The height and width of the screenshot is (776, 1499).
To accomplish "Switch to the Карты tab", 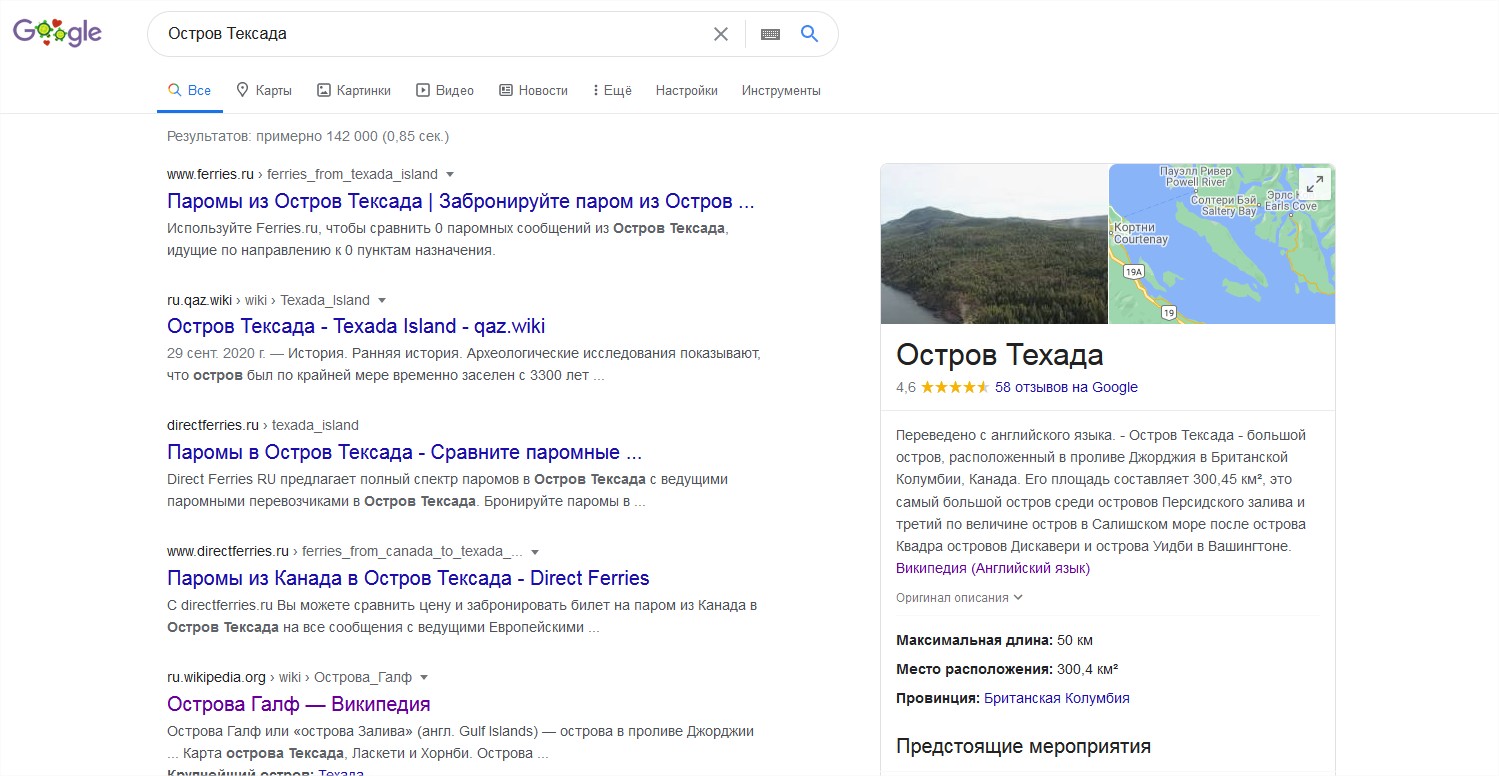I will 264,90.
